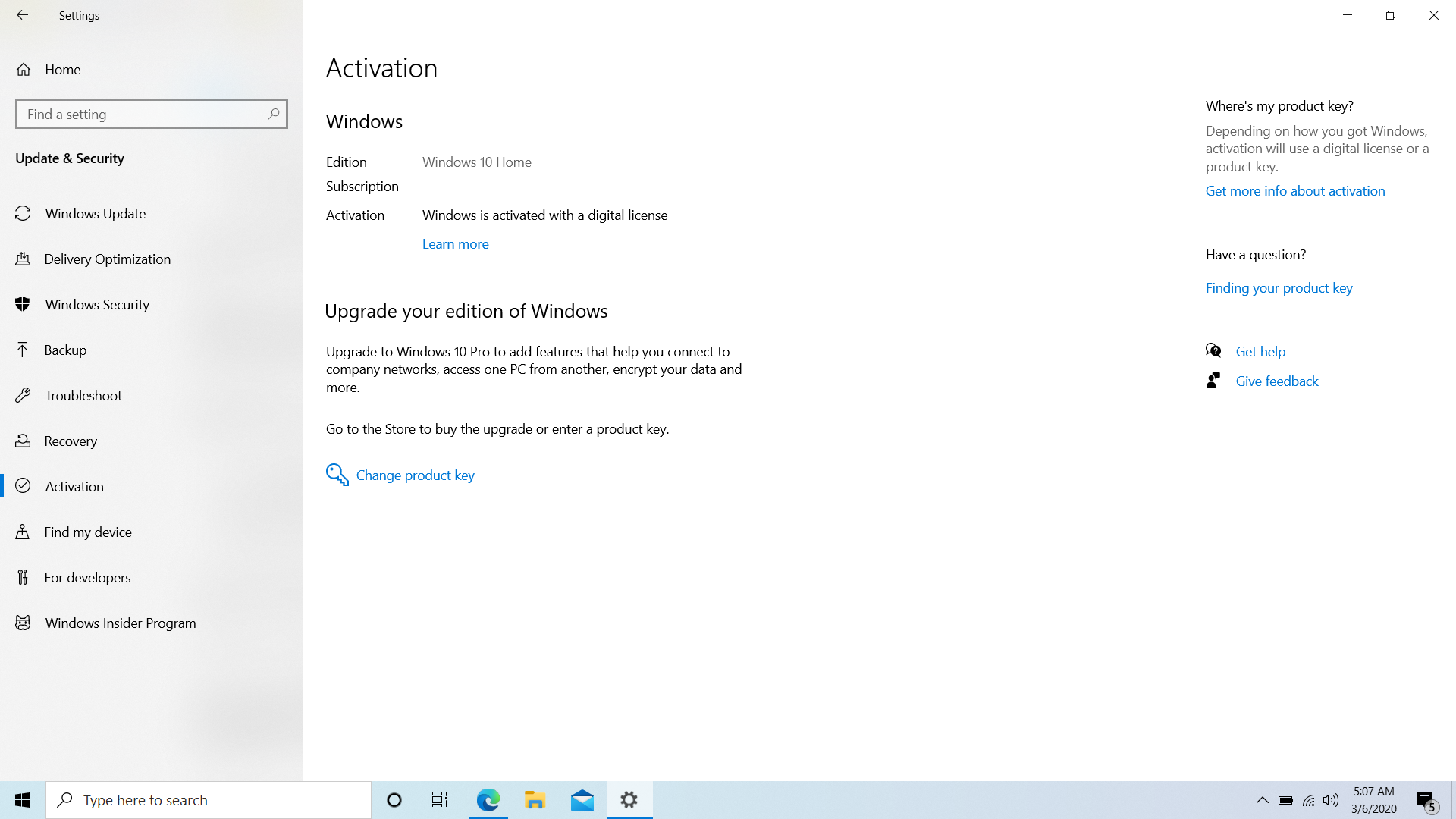The image size is (1456, 819).
Task: Click the Show desktop sliver at taskbar end
Action: [1453, 800]
